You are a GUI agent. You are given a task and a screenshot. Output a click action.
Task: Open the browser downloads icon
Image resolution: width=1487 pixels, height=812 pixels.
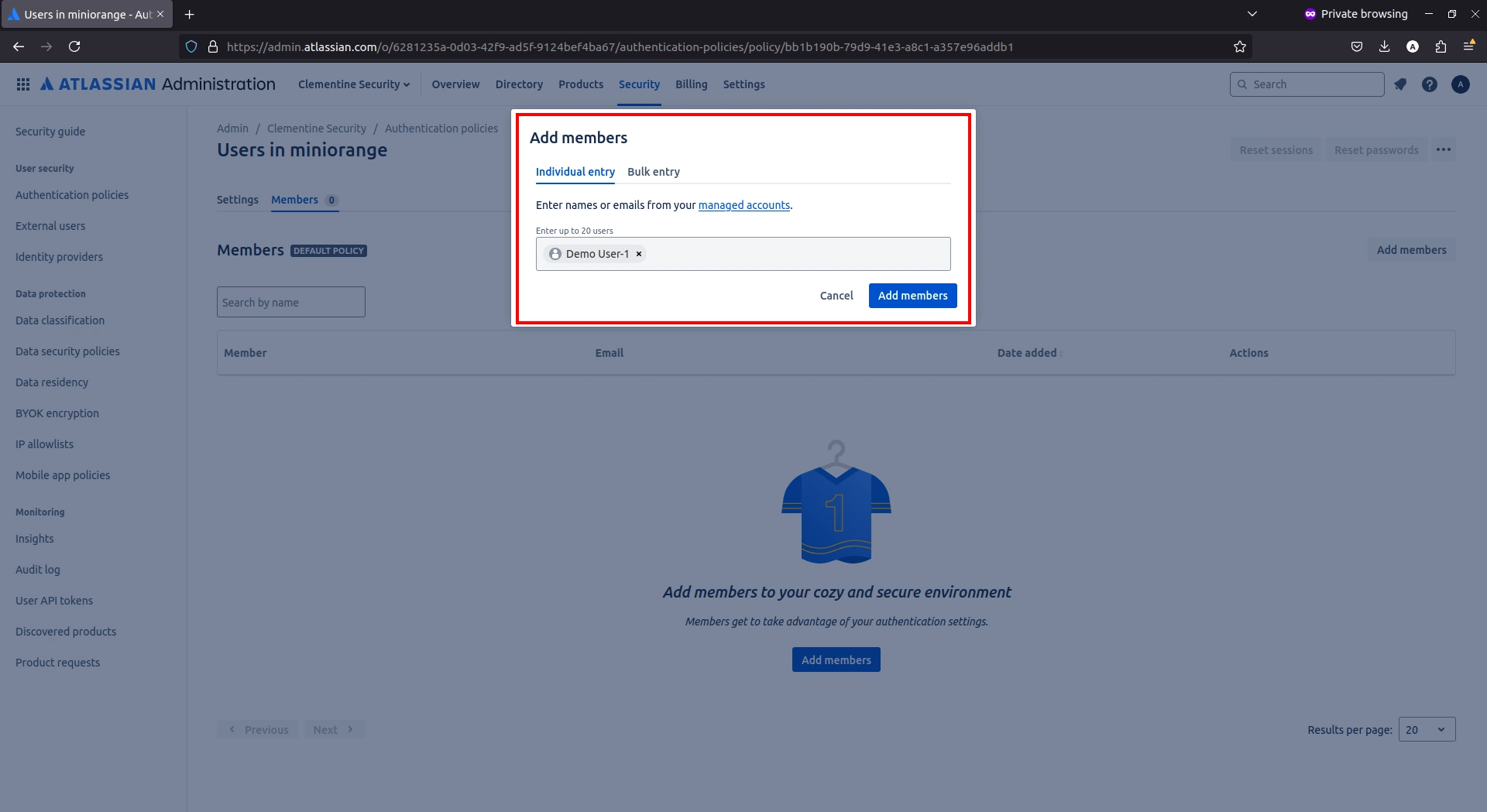[1384, 46]
